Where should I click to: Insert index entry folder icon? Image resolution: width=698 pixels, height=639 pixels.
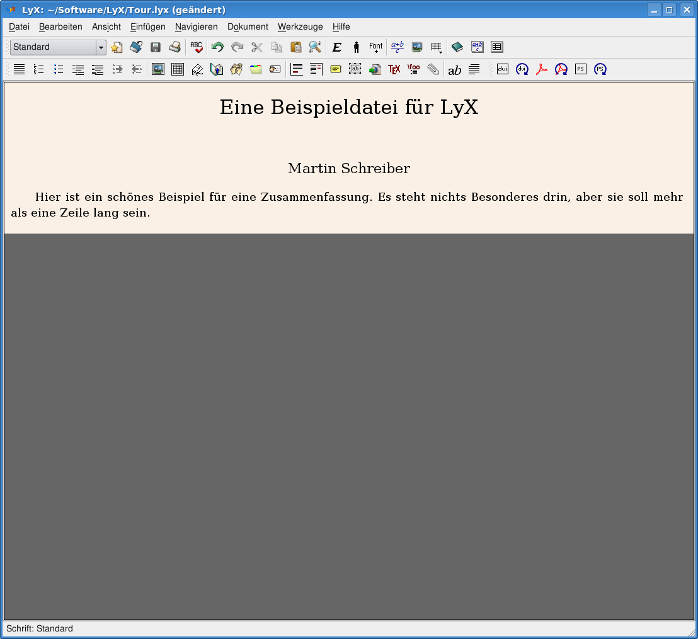(x=256, y=69)
